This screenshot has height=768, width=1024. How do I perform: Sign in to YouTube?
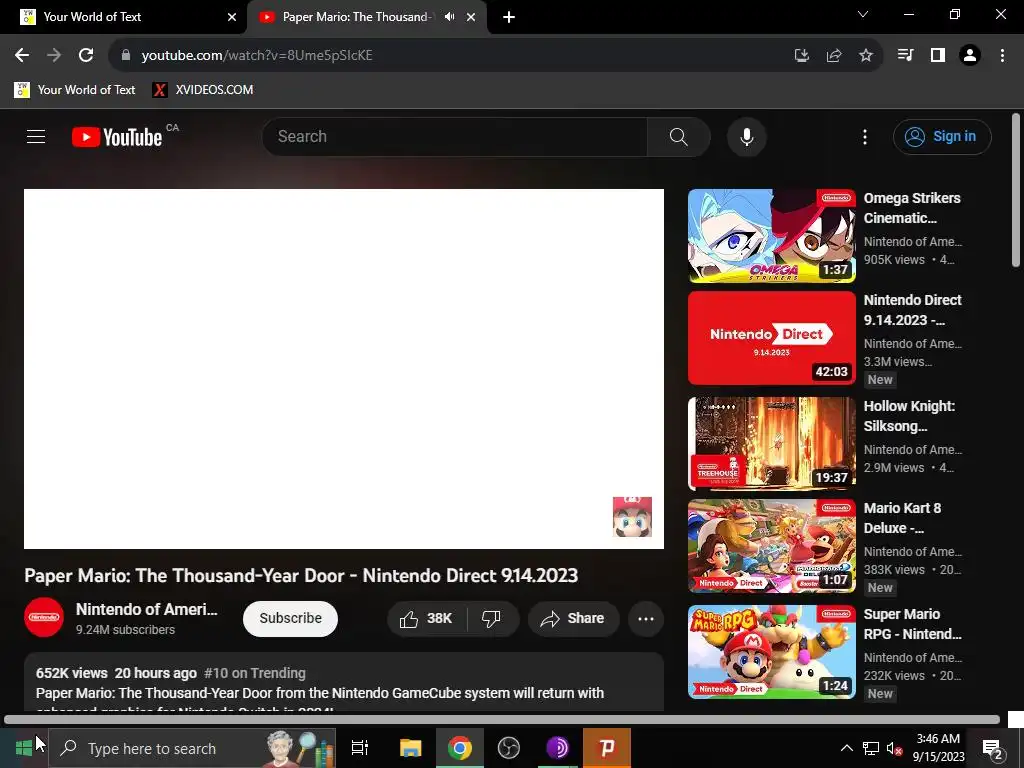coord(942,136)
